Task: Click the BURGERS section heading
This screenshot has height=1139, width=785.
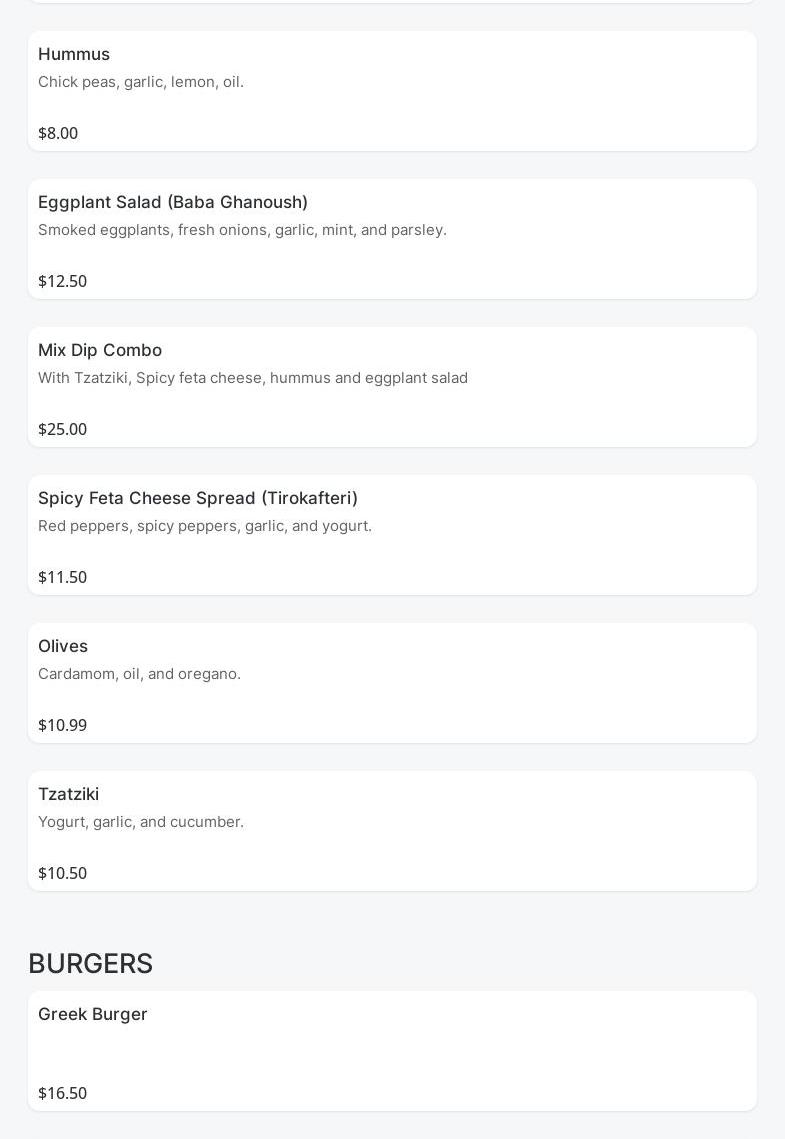Action: [90, 963]
